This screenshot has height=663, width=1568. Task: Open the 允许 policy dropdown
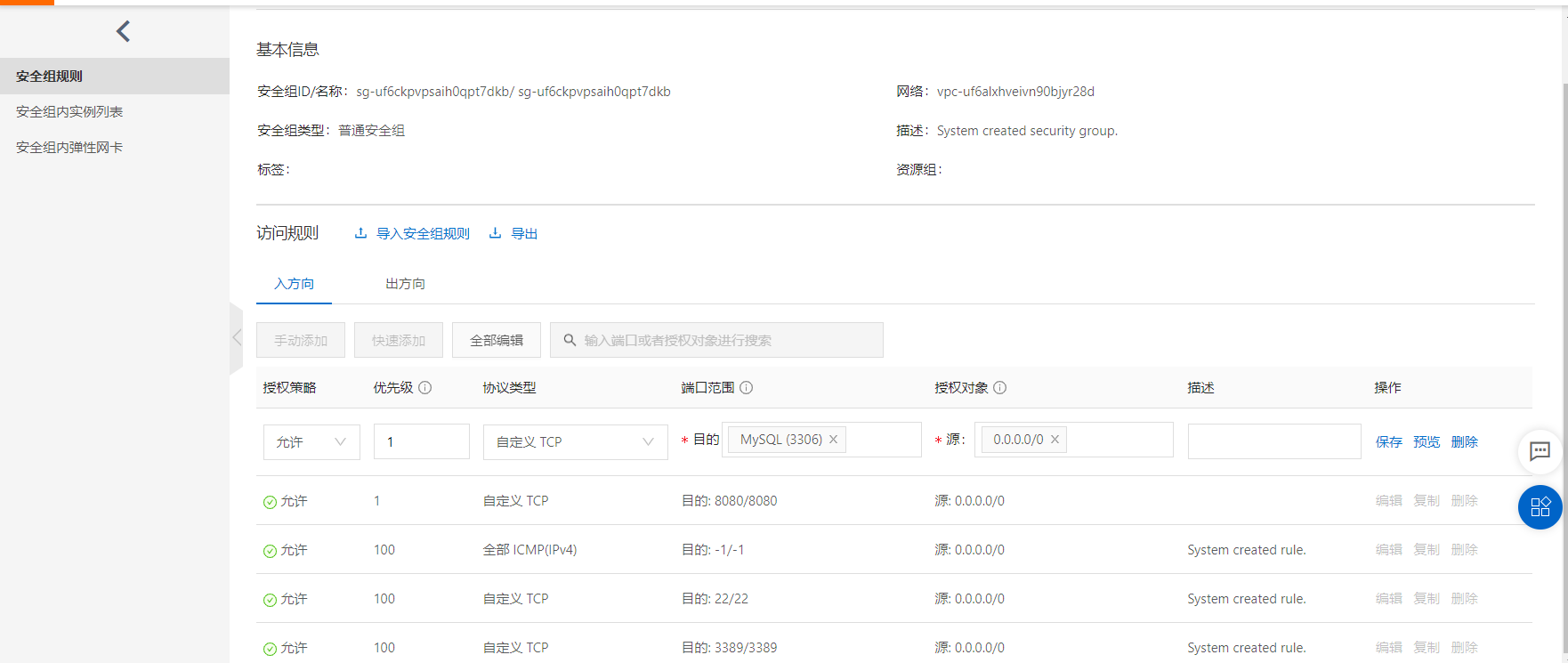311,442
